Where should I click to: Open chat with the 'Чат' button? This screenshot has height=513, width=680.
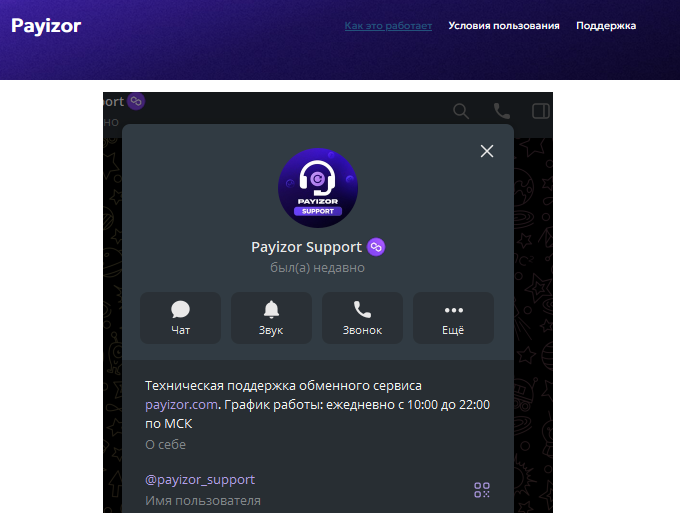click(x=180, y=318)
